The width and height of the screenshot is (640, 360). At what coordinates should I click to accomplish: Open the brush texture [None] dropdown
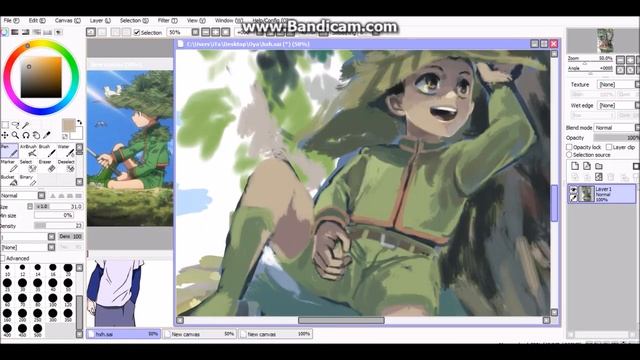[x=28, y=247]
